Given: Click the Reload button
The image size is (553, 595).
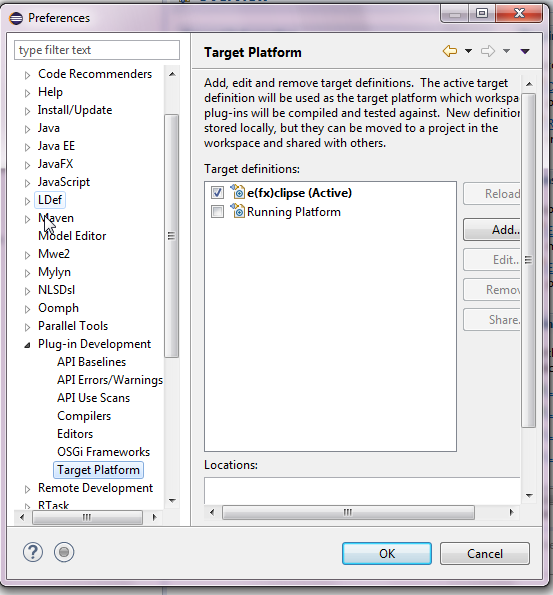Looking at the screenshot, I should pos(492,194).
